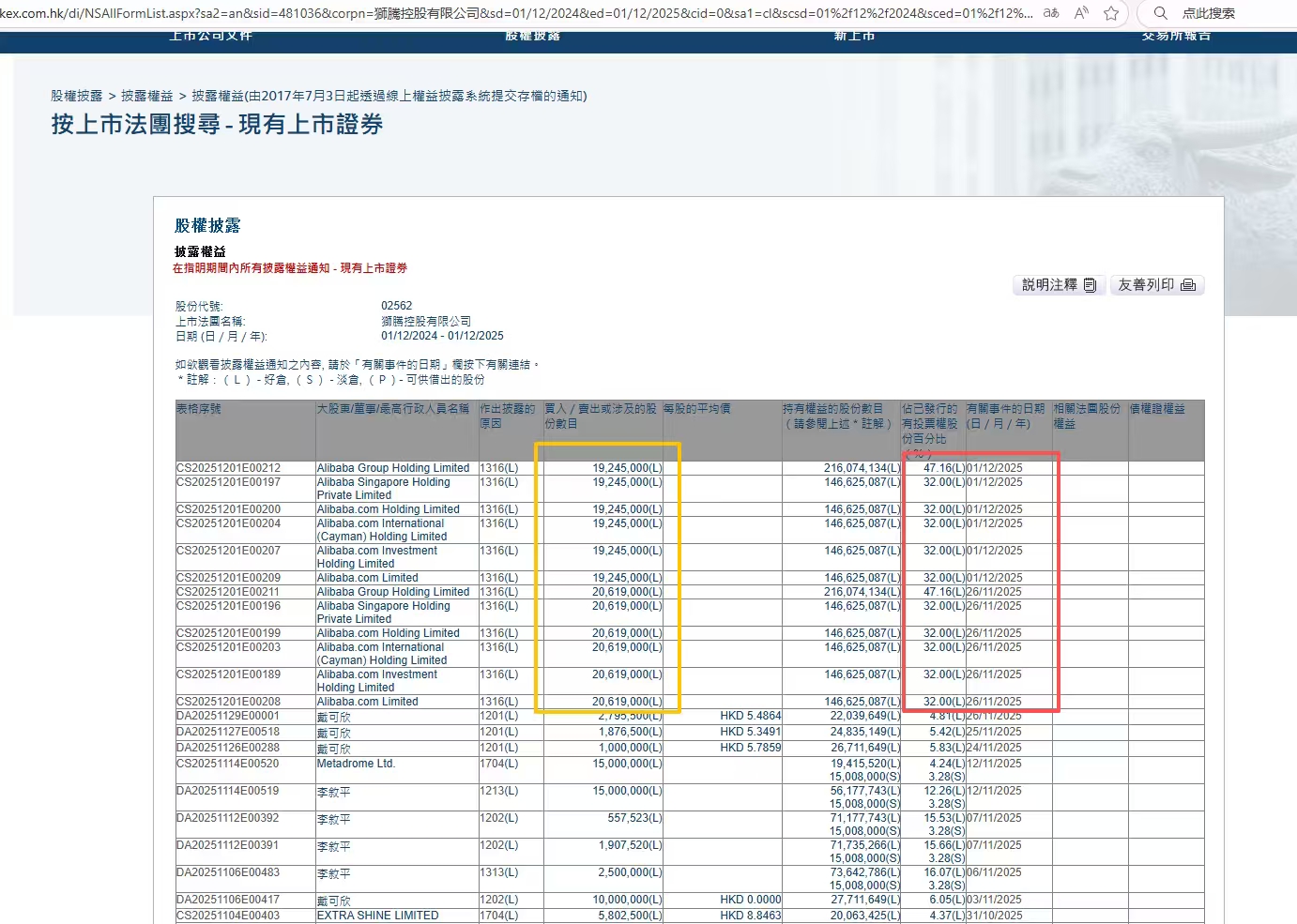The width and height of the screenshot is (1297, 924).
Task: Open the 新上市 navigation menu
Action: coord(854,36)
